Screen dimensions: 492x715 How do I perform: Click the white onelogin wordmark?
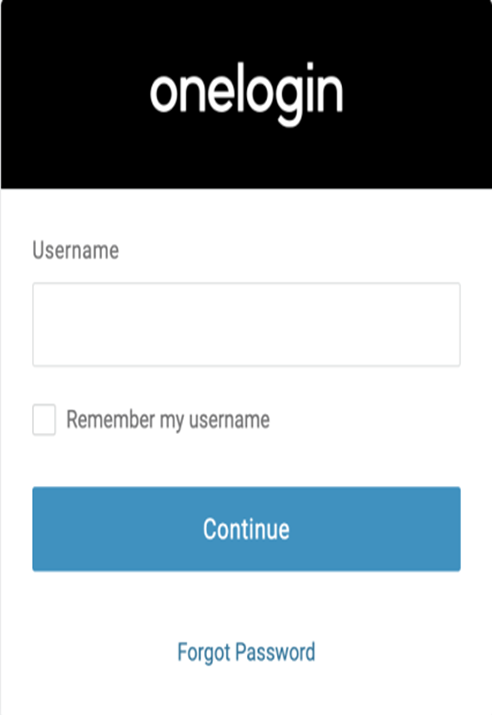click(x=246, y=93)
